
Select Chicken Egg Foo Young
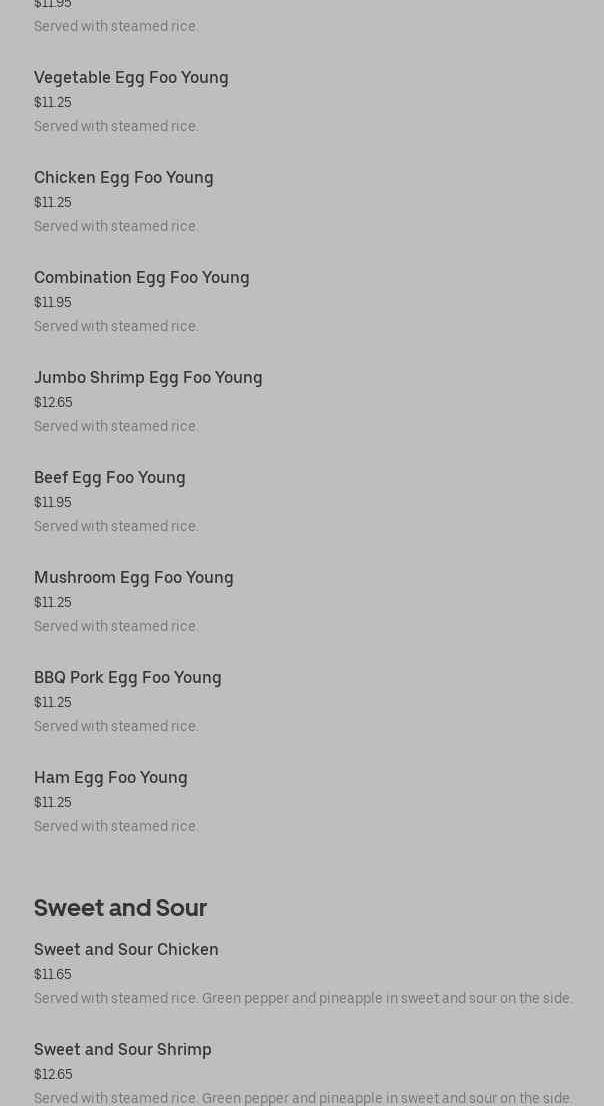coord(124,178)
